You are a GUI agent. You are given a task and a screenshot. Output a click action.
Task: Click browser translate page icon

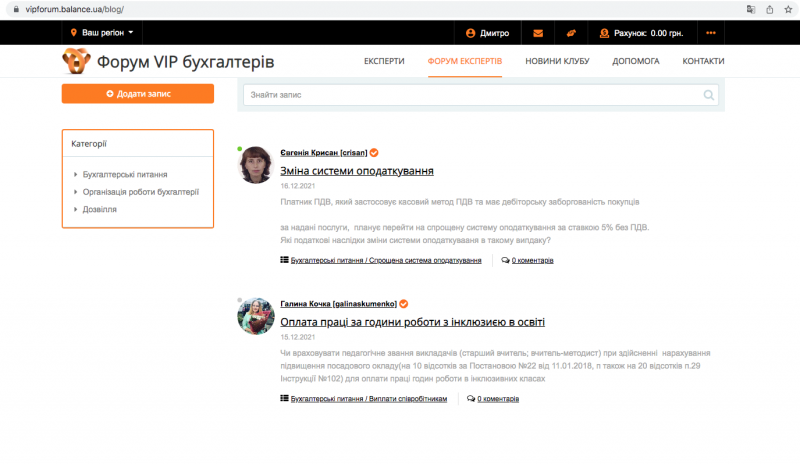(751, 9)
